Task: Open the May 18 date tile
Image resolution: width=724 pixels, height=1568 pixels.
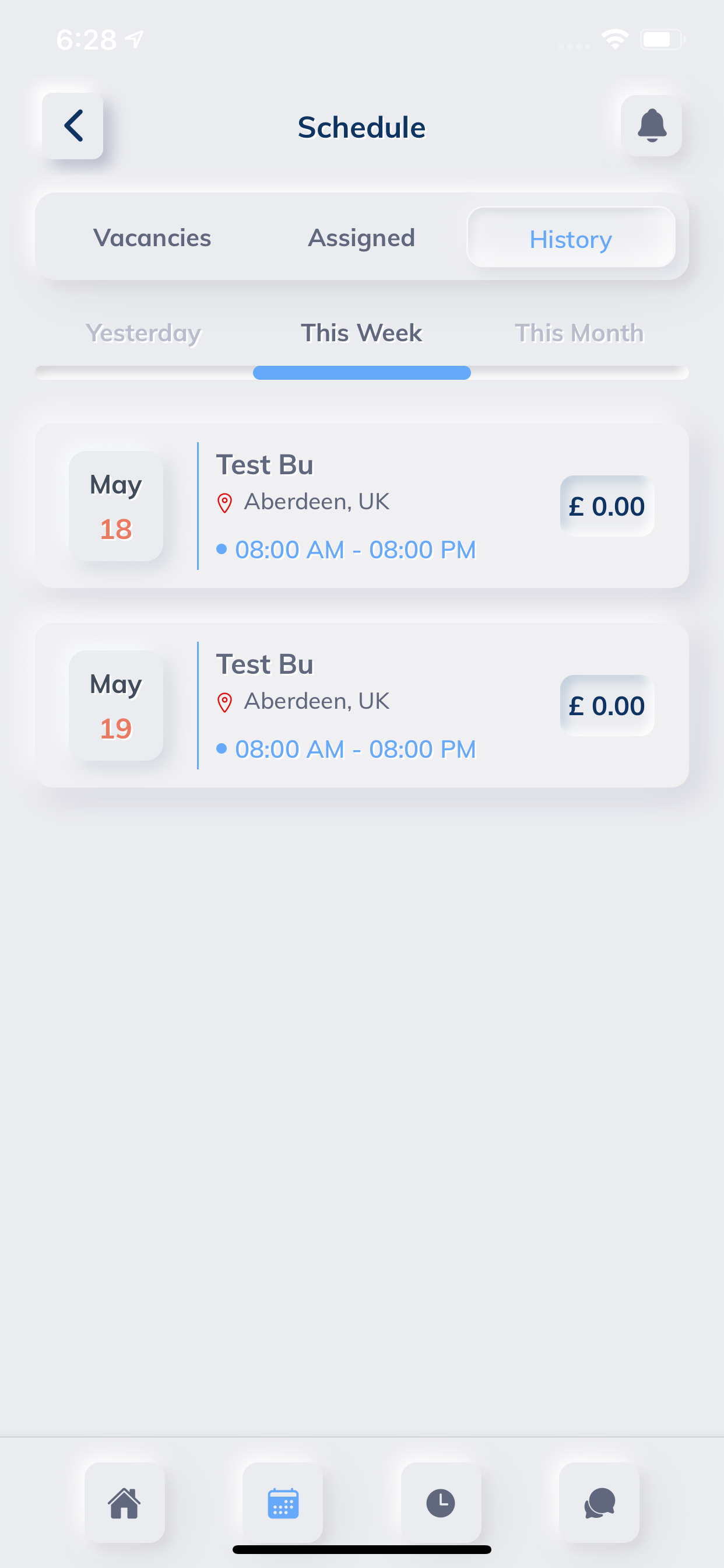Action: [x=115, y=506]
